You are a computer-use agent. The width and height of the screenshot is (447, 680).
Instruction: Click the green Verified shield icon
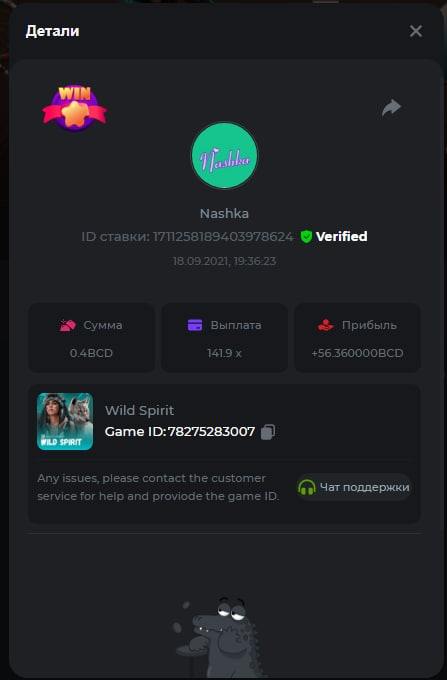(x=306, y=237)
